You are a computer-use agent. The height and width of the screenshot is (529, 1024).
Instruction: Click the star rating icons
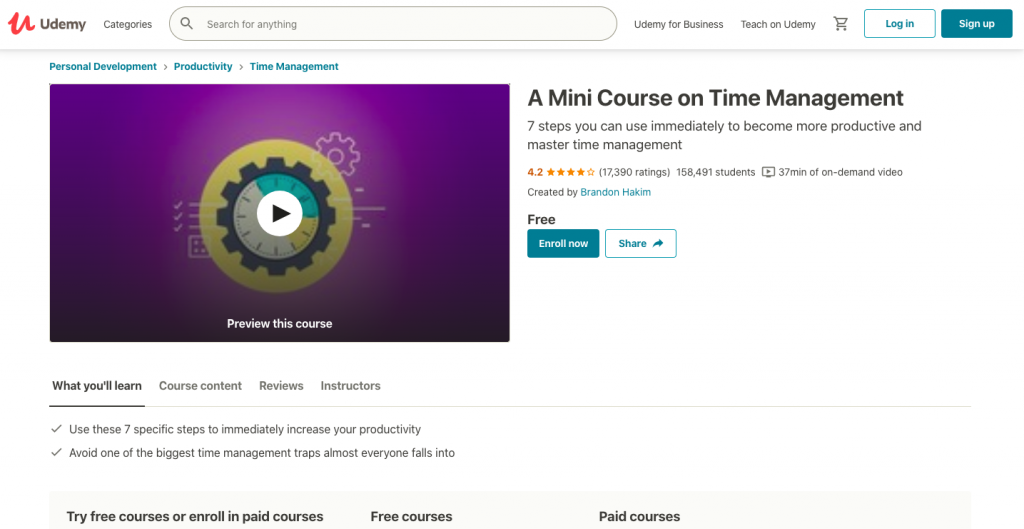[570, 172]
